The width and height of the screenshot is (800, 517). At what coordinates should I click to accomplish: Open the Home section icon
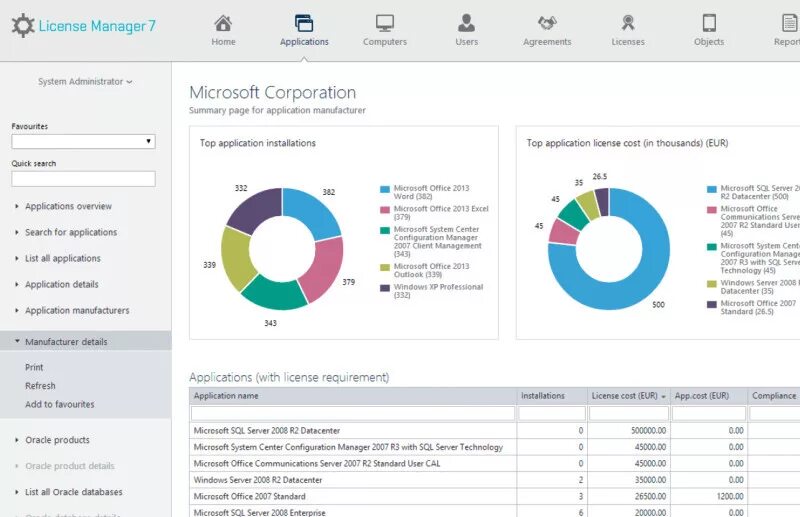[x=223, y=23]
